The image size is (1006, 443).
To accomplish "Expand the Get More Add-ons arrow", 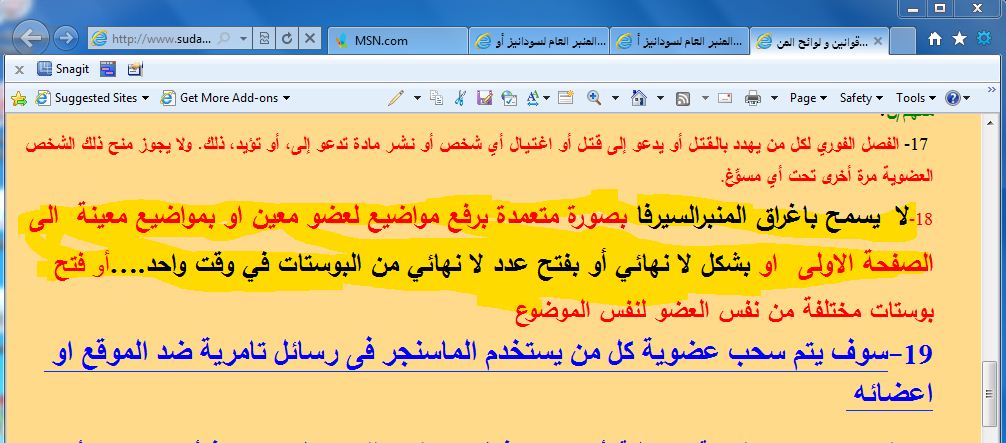I will coord(286,98).
